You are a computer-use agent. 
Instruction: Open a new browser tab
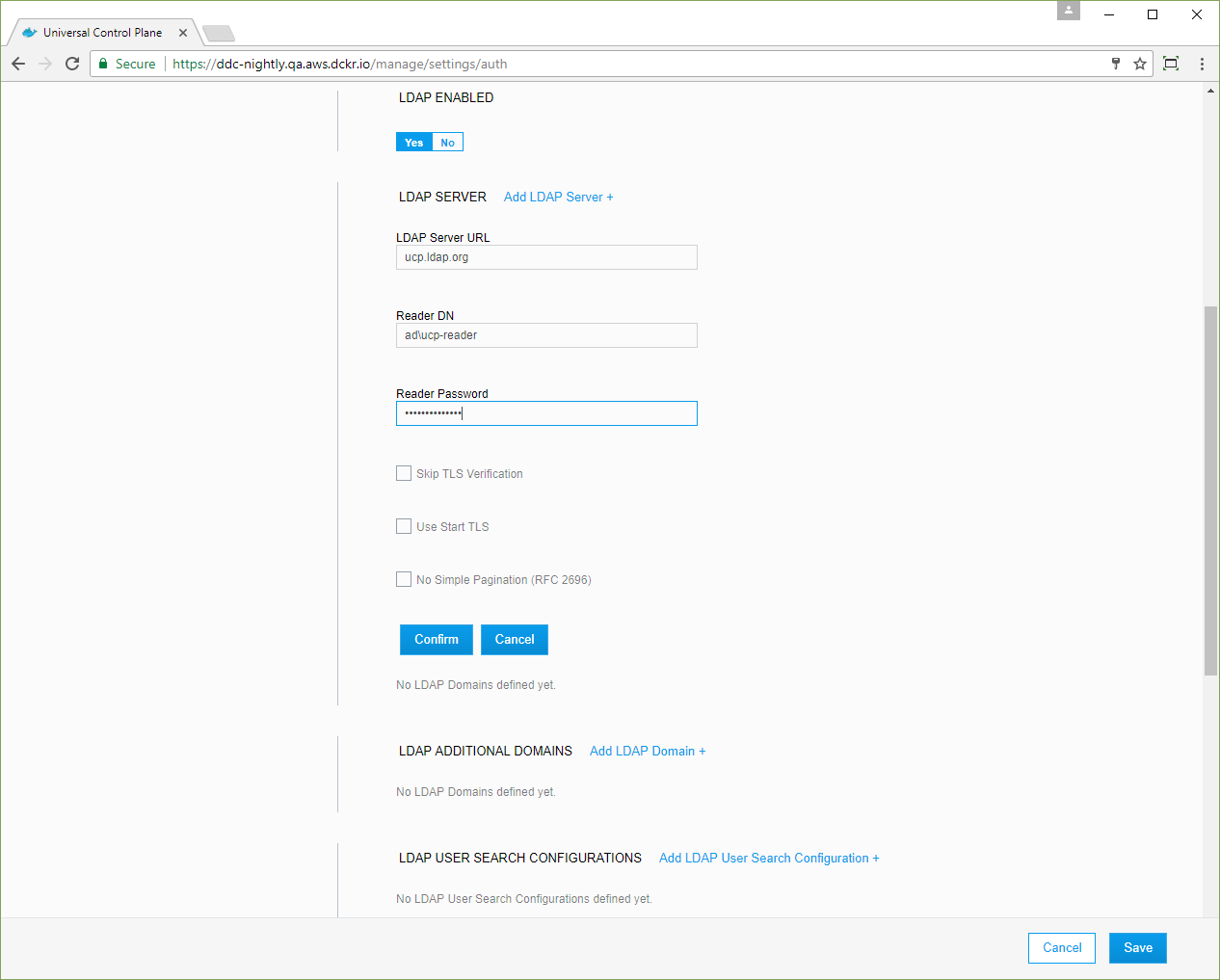point(219,34)
